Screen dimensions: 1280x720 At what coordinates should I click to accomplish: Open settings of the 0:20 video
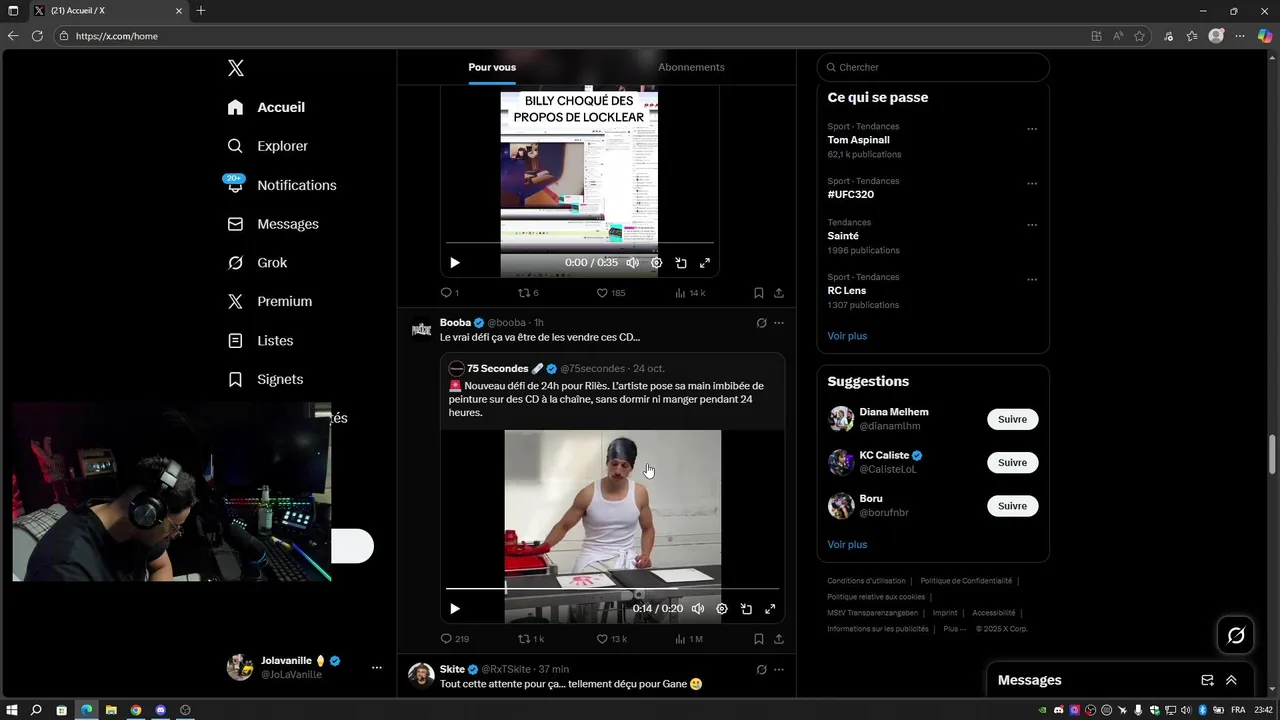point(722,609)
